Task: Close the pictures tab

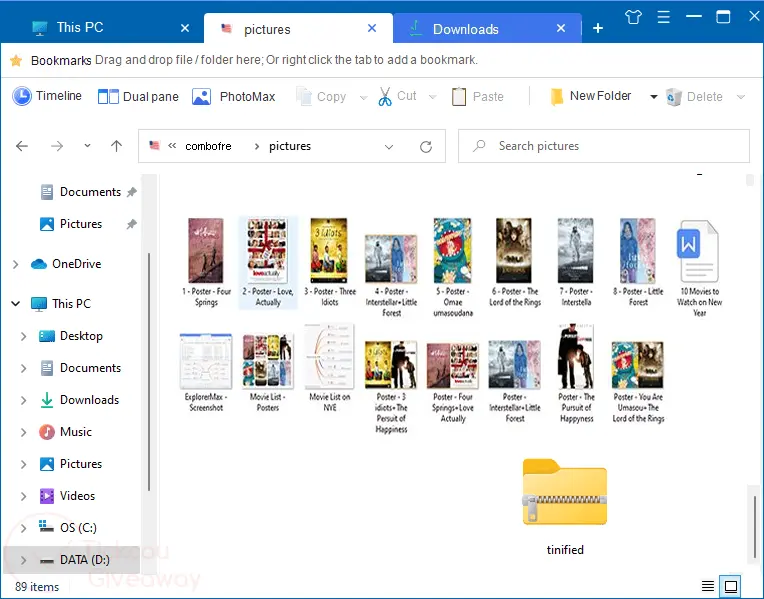Action: pos(372,28)
